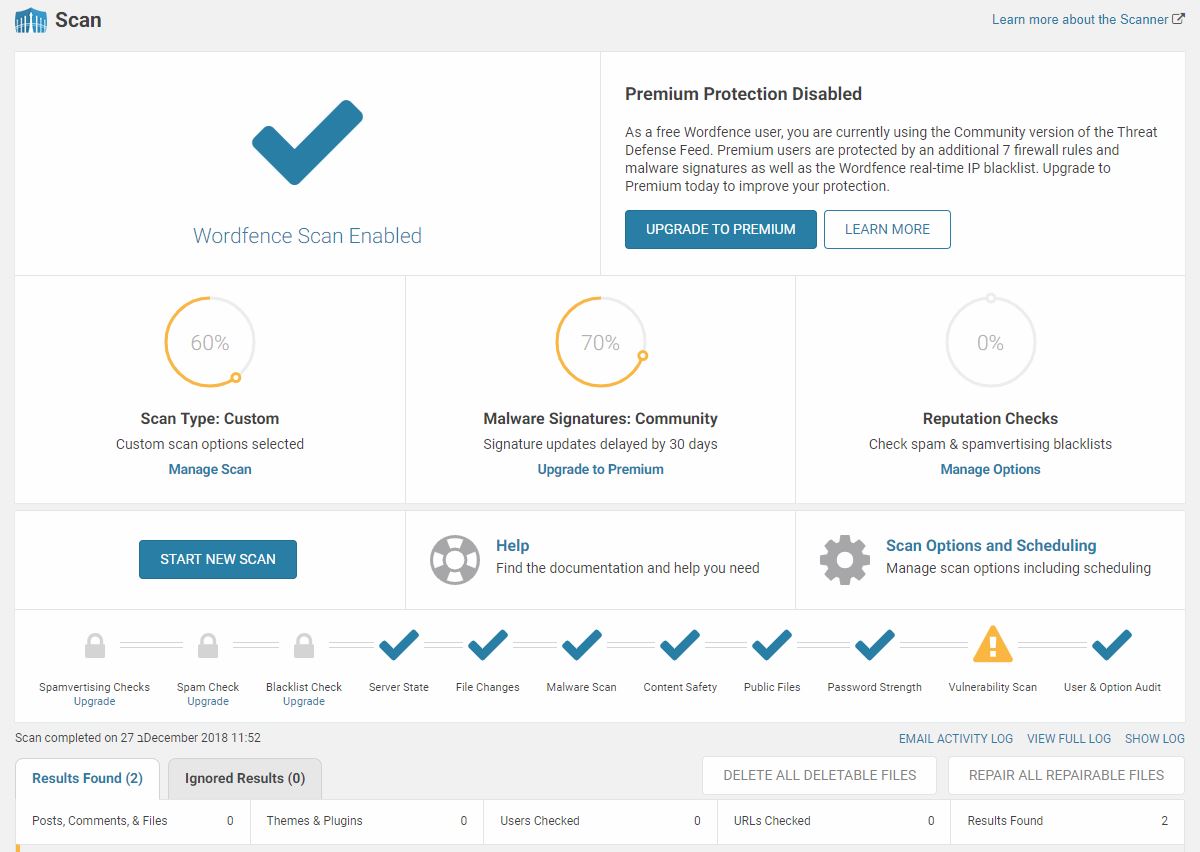1200x852 pixels.
Task: Open the Manage Scan link
Action: (210, 469)
